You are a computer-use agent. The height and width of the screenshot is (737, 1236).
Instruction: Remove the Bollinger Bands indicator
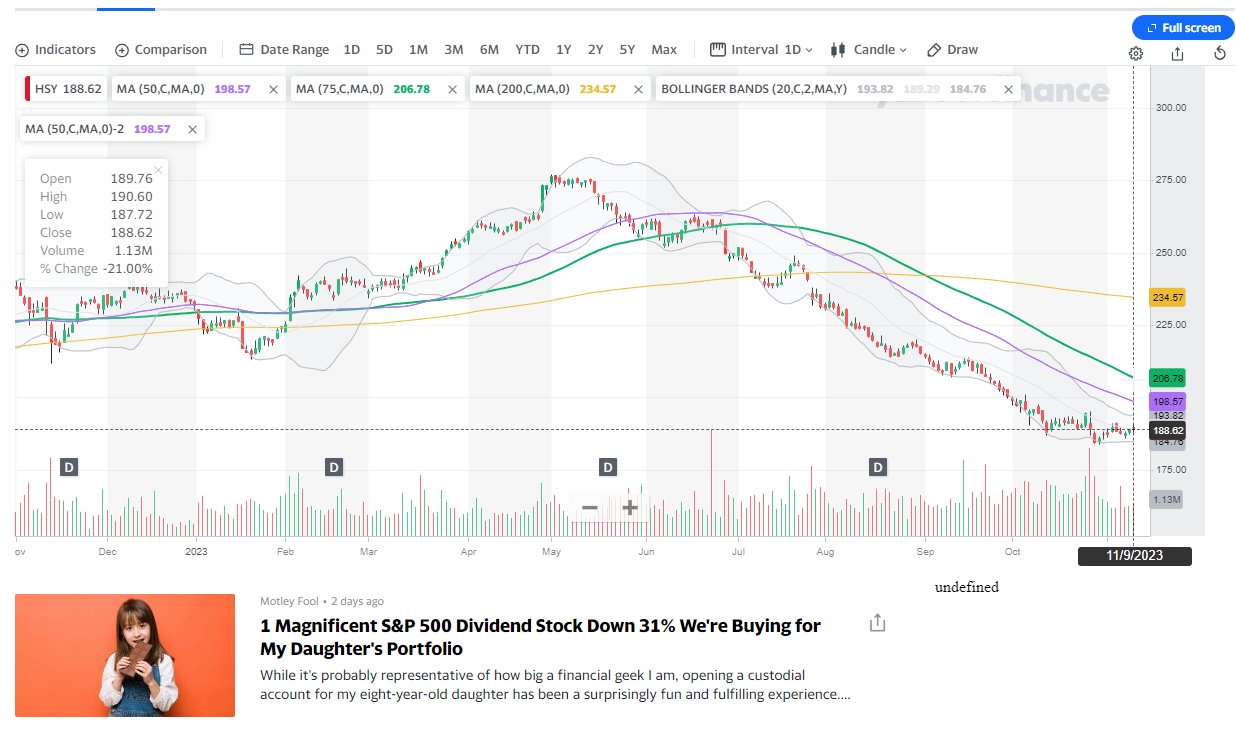(x=1008, y=89)
